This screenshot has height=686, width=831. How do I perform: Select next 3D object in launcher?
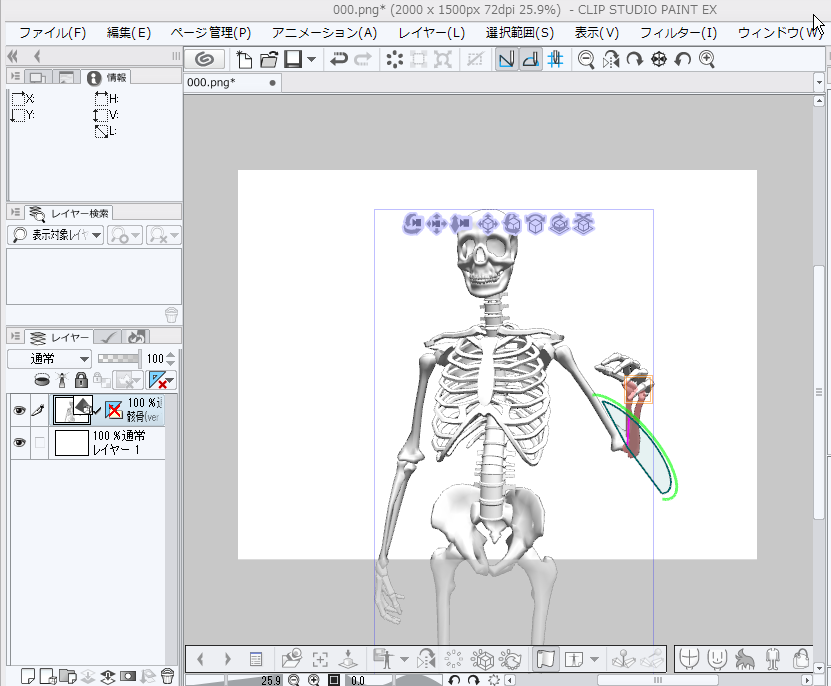(x=228, y=659)
